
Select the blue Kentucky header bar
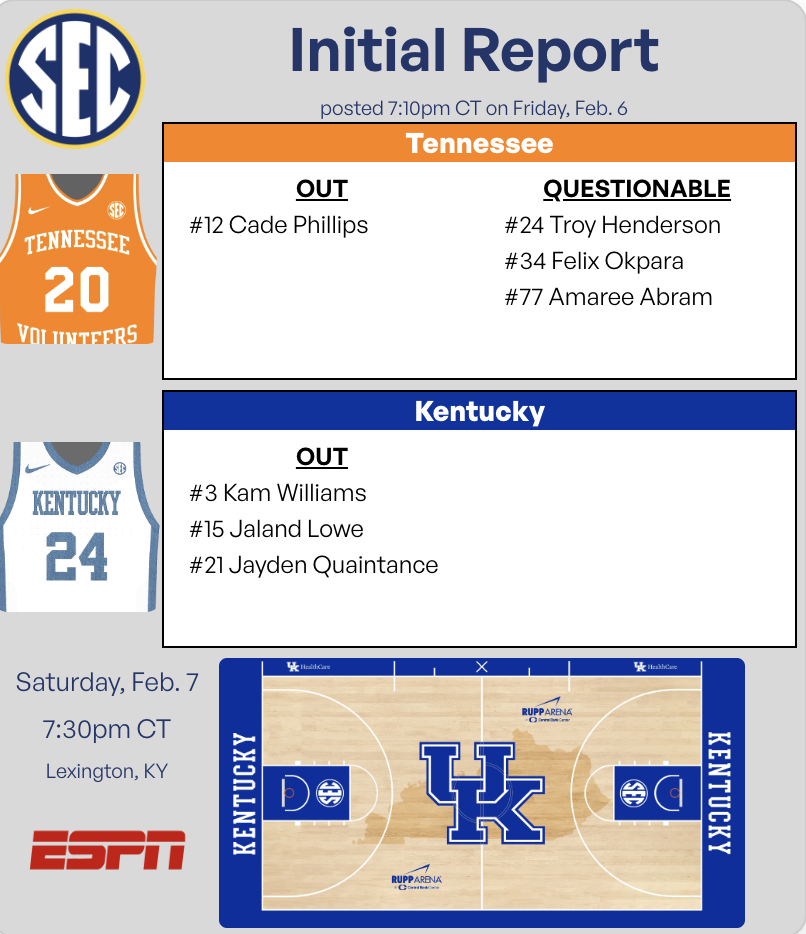[479, 411]
